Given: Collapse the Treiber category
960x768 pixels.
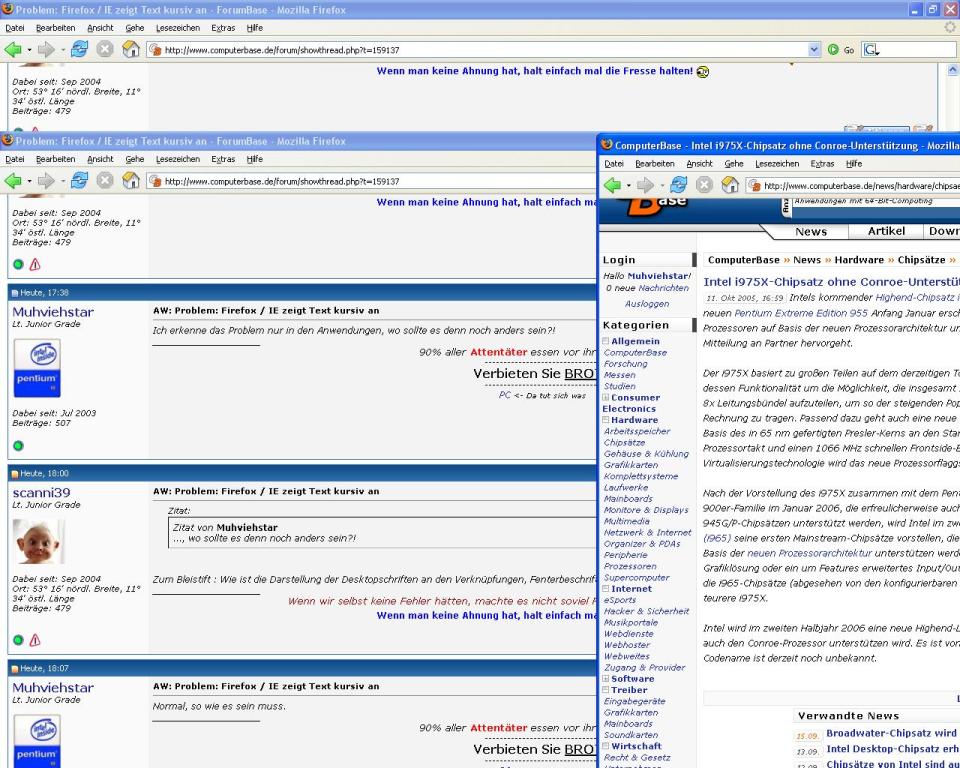Looking at the screenshot, I should click(606, 690).
